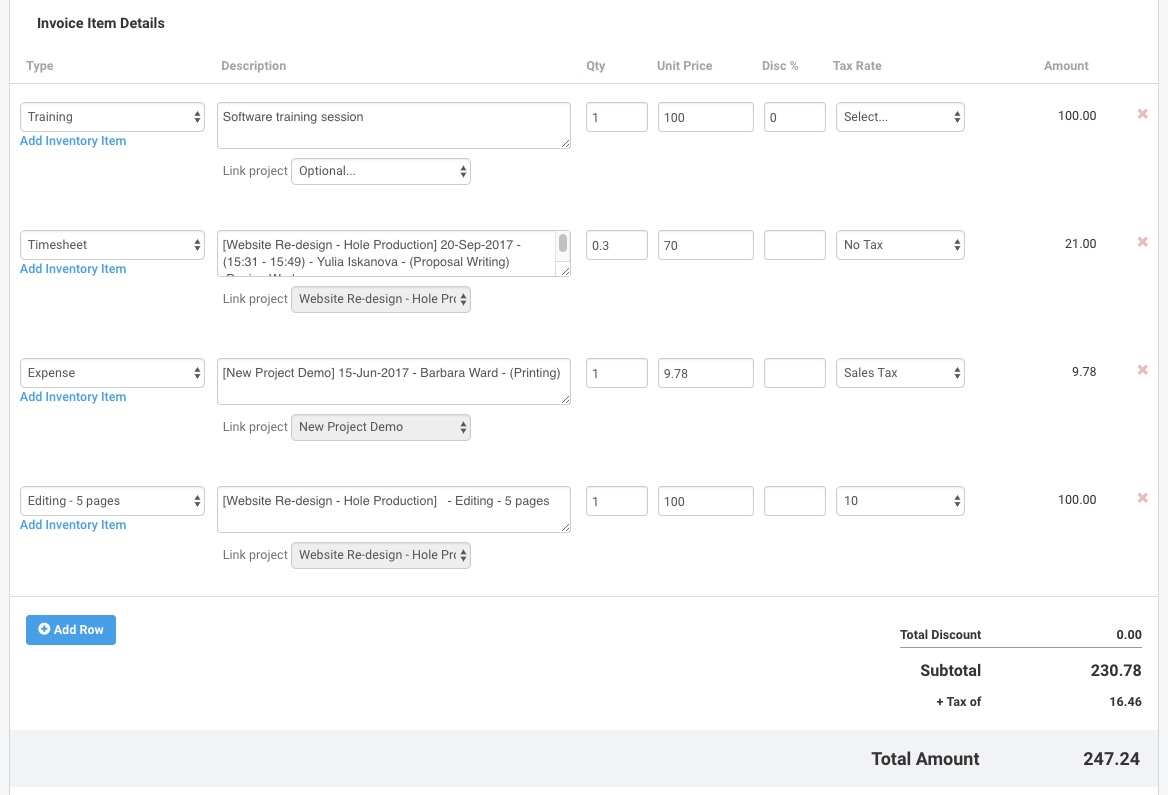The height and width of the screenshot is (795, 1168).
Task: Click the unit price field showing 70
Action: pyautogui.click(x=705, y=245)
